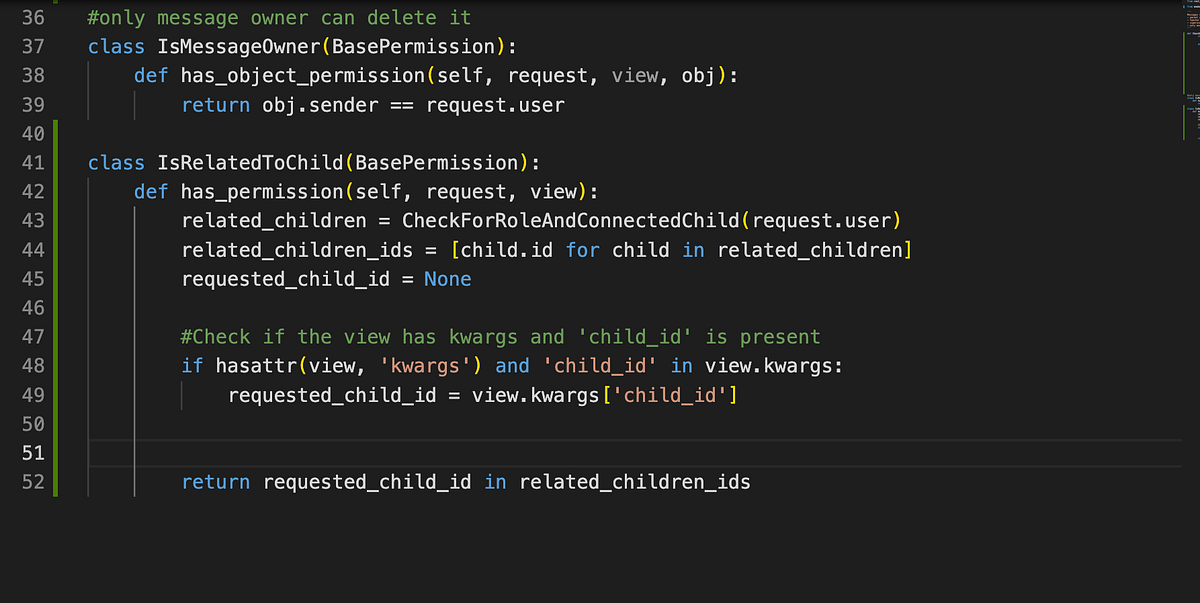Click line number 36
Viewport: 1200px width, 603px height.
tap(32, 17)
